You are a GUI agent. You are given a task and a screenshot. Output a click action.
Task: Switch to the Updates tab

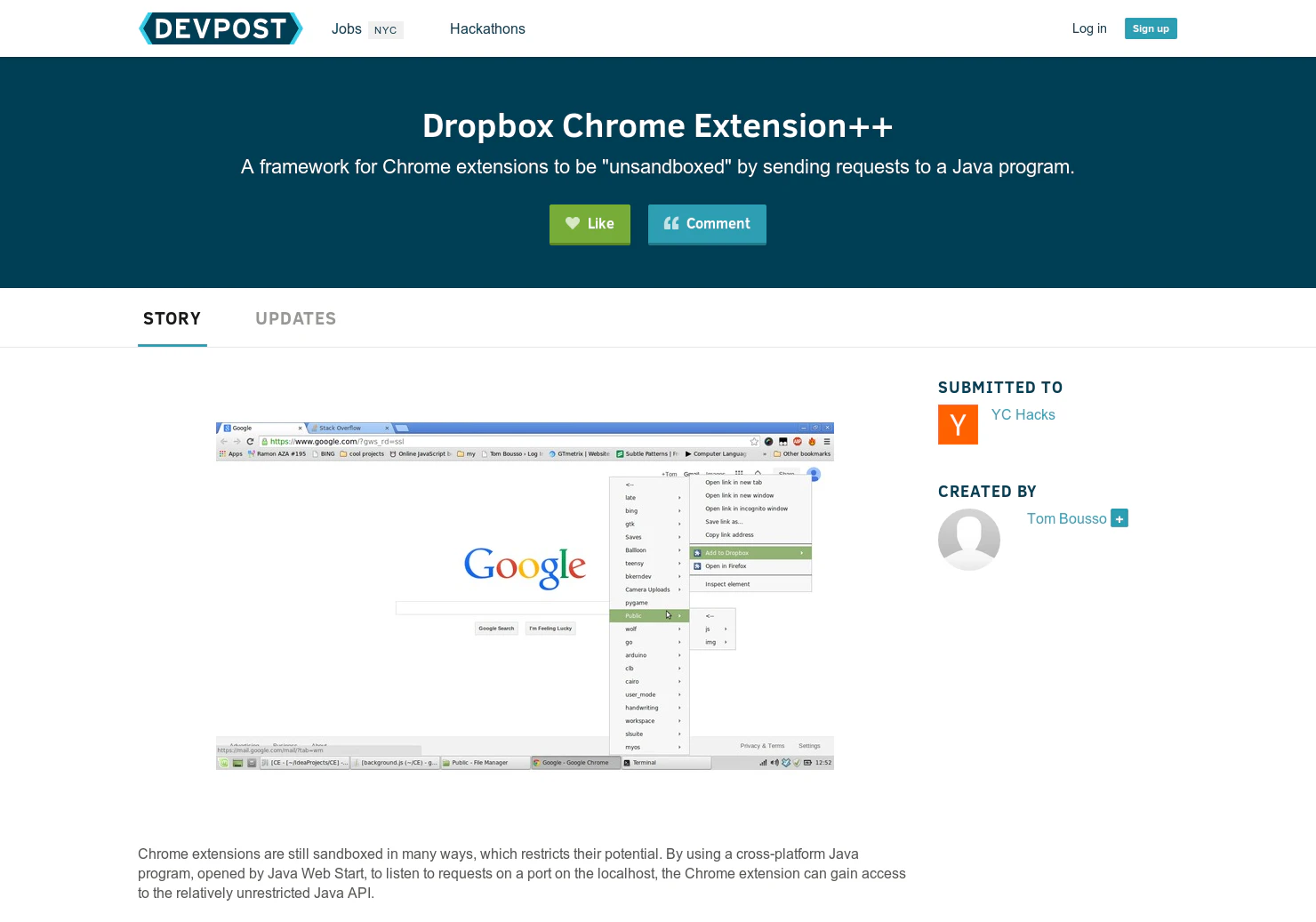pyautogui.click(x=296, y=319)
